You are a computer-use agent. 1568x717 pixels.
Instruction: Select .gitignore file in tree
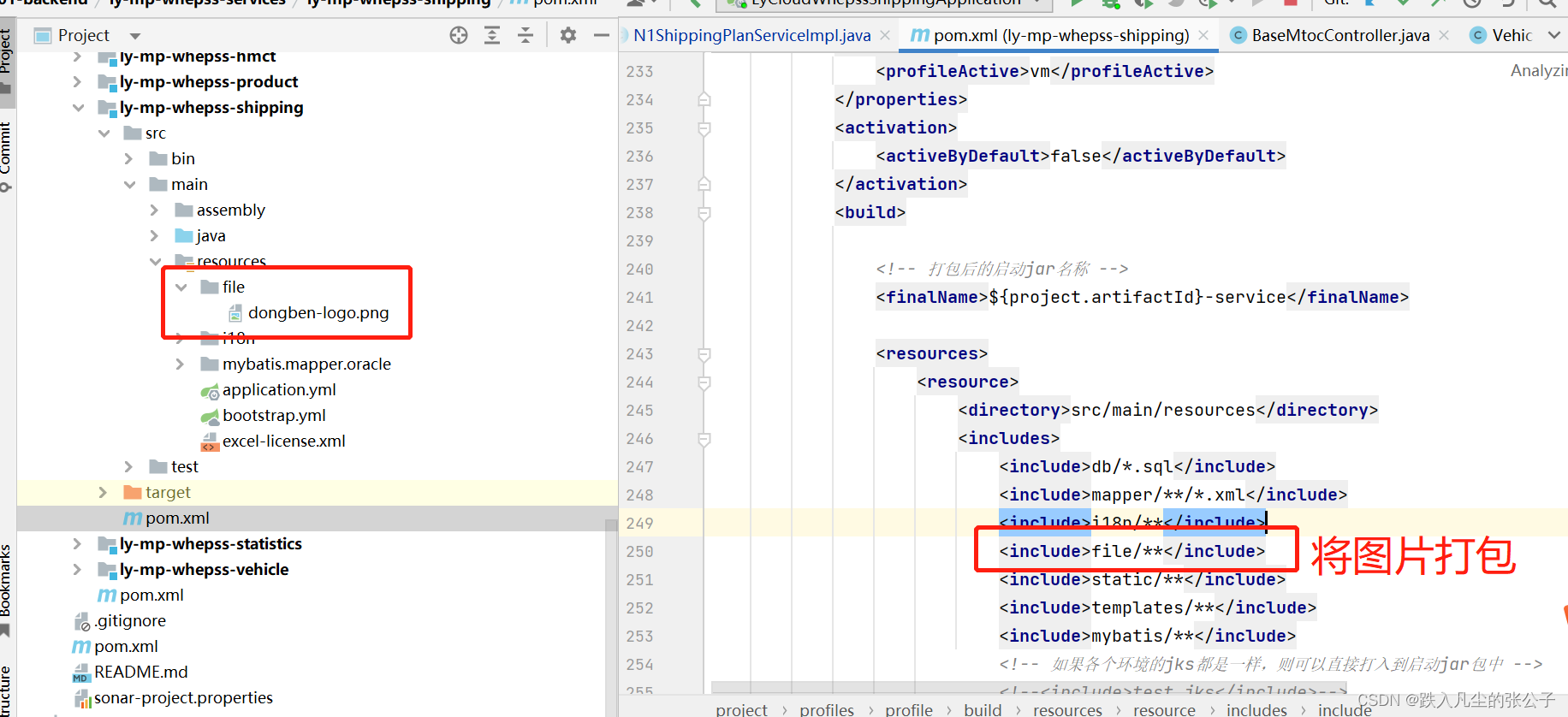[120, 620]
